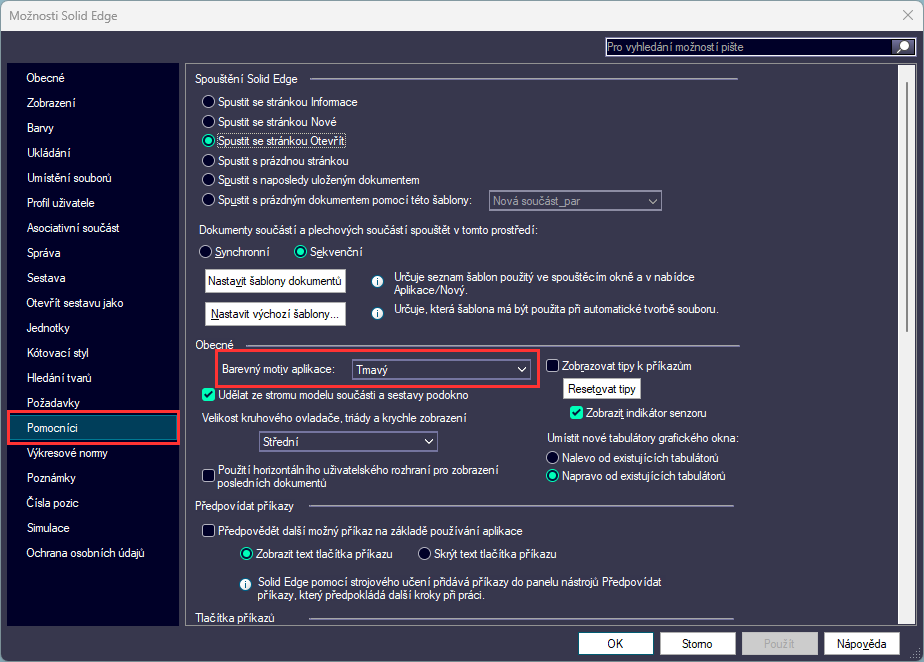Choose Spustit se stránkou Informace

(208, 102)
